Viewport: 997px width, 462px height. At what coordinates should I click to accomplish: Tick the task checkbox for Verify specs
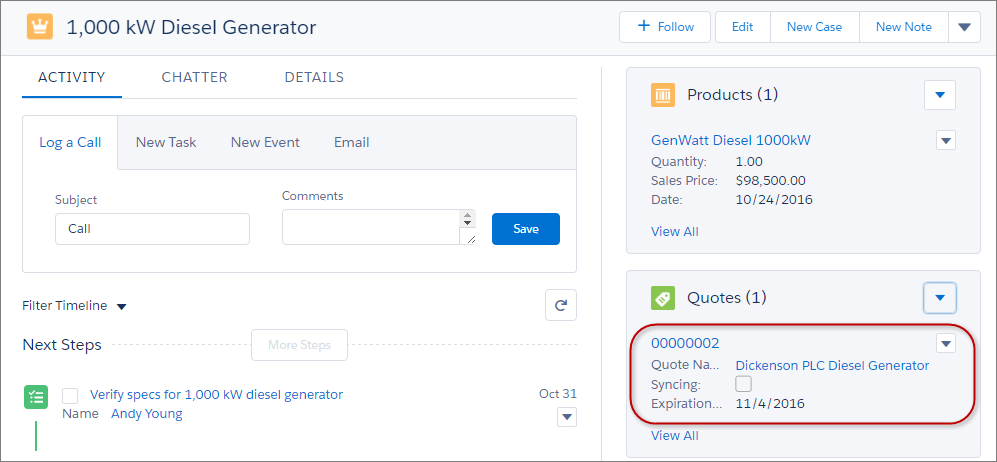tap(70, 396)
